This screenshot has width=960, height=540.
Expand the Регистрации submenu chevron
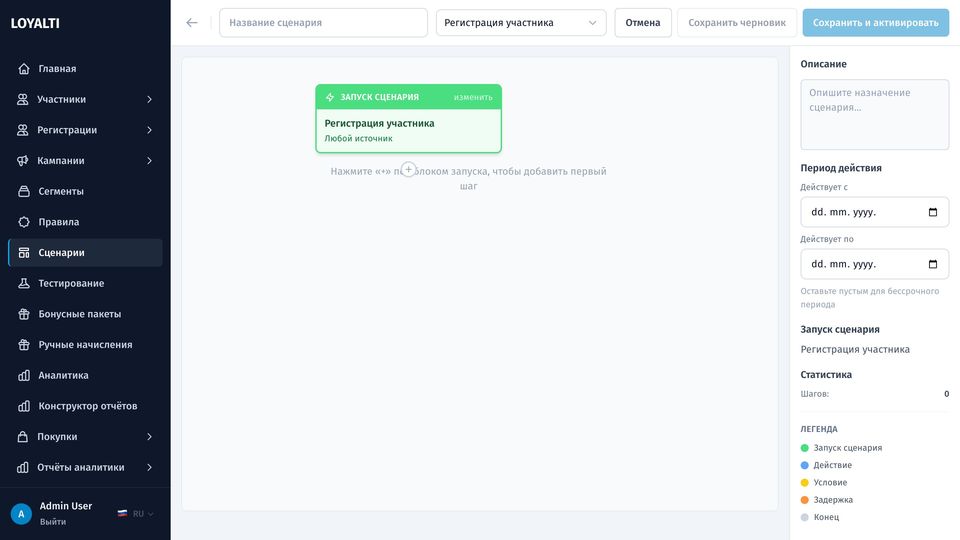pyautogui.click(x=149, y=130)
